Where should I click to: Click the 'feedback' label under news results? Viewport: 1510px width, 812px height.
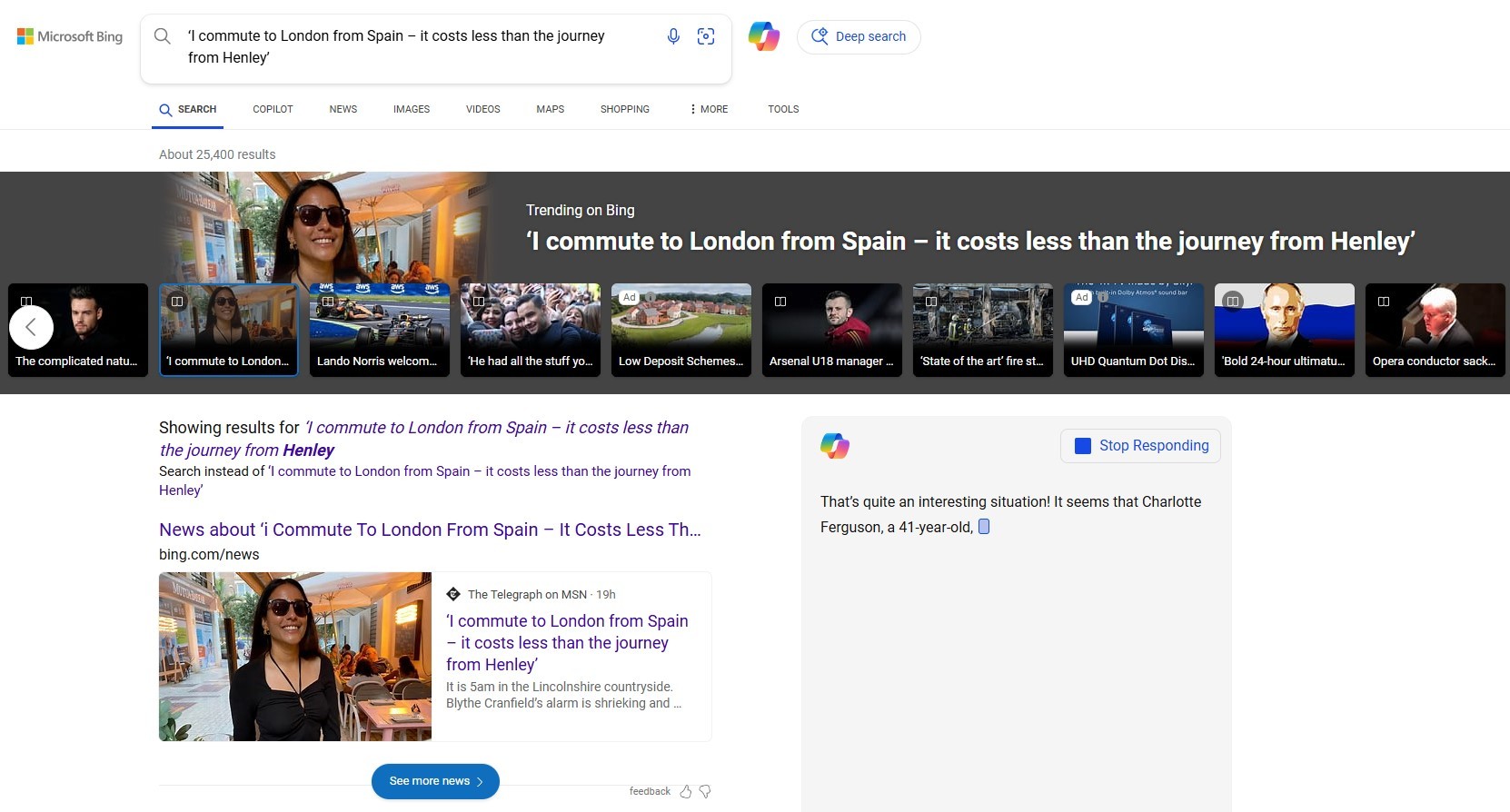pyautogui.click(x=650, y=791)
